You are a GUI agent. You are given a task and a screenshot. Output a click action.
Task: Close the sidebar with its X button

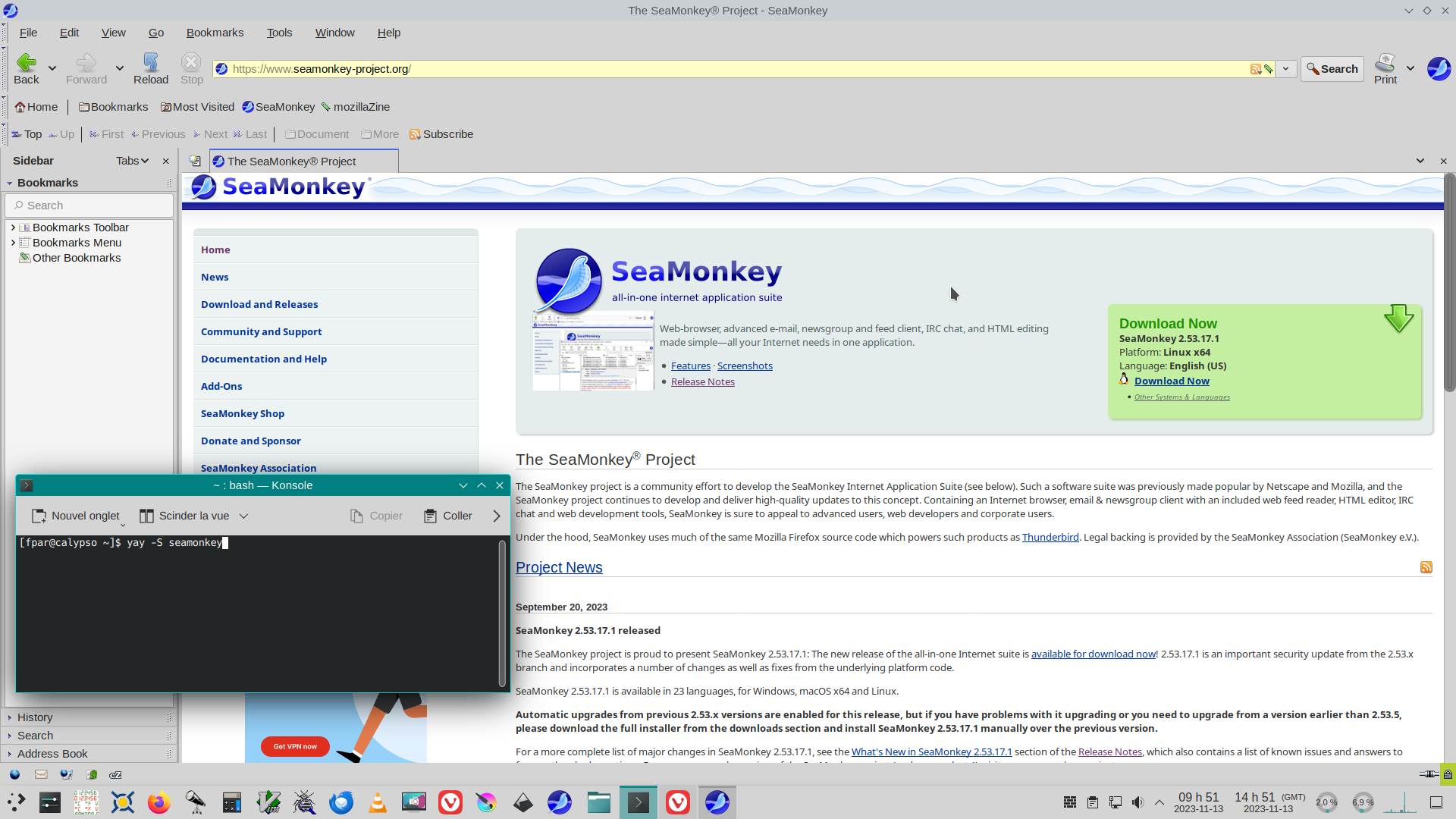pos(165,161)
